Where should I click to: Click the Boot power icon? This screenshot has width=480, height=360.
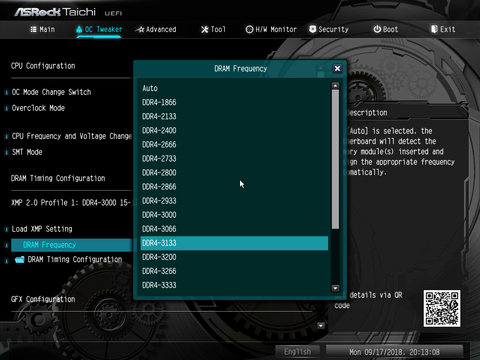point(377,29)
